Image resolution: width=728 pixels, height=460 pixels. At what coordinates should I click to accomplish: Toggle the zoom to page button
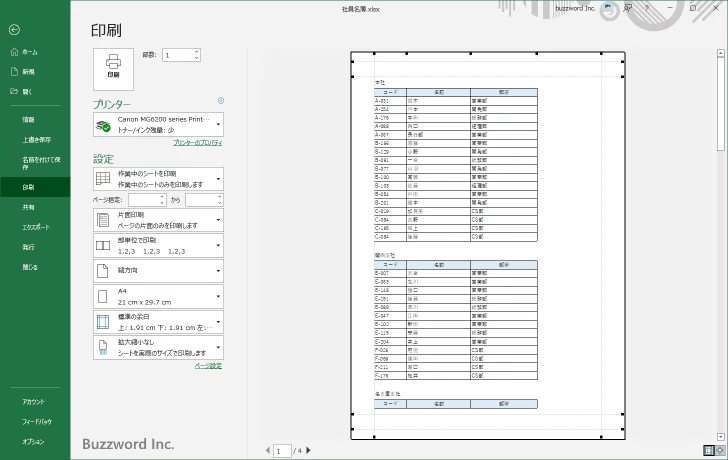pos(720,450)
